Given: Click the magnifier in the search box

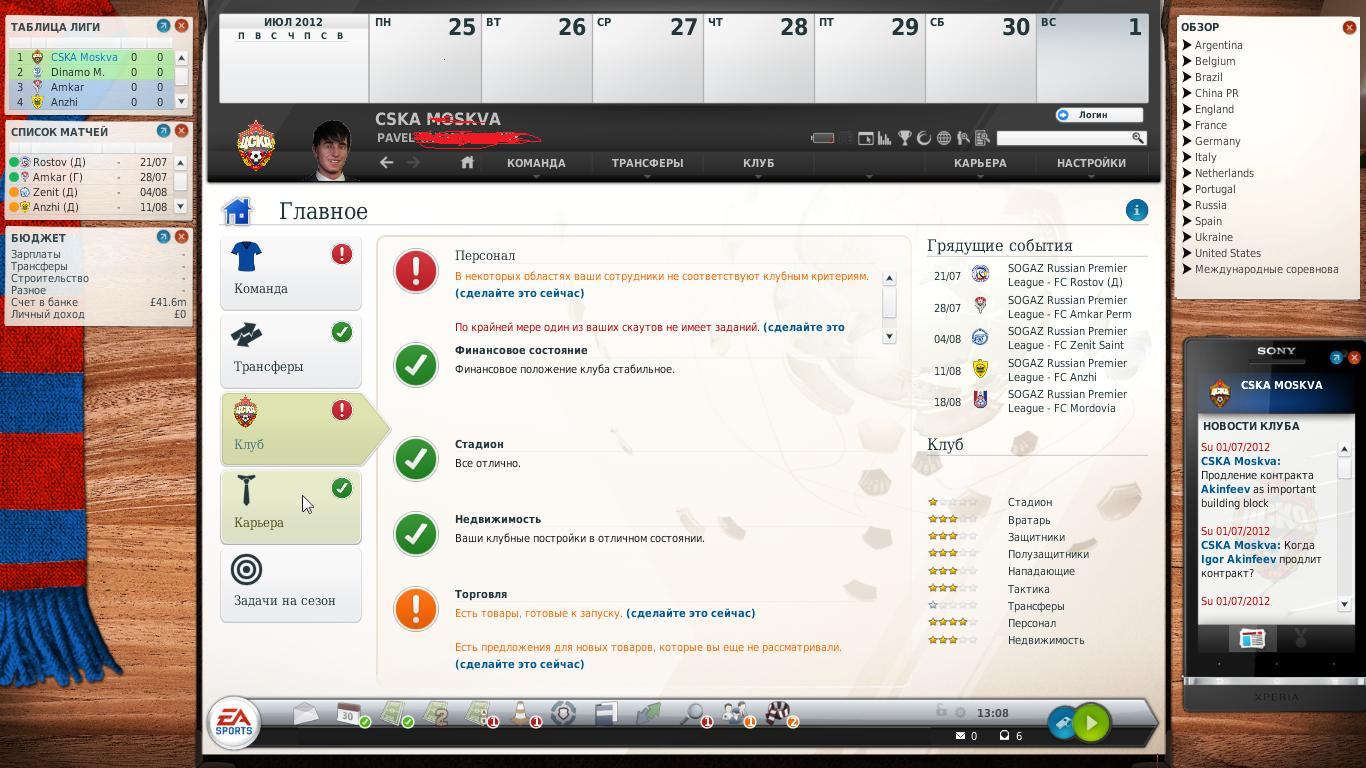Looking at the screenshot, I should point(1137,138).
